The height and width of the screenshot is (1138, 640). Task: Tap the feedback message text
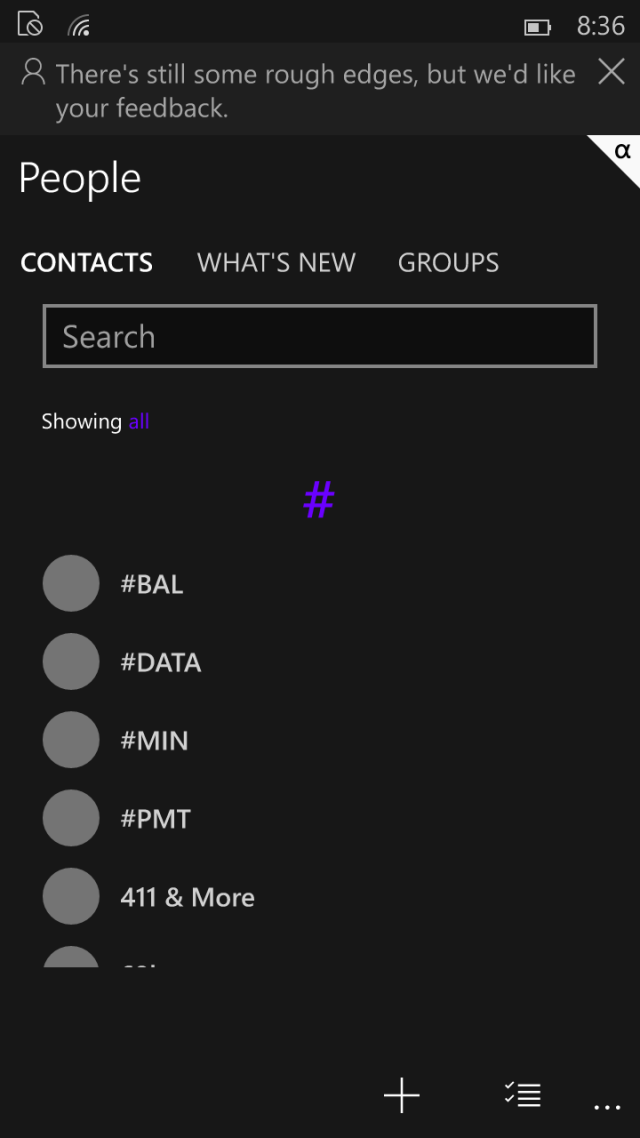(x=315, y=90)
